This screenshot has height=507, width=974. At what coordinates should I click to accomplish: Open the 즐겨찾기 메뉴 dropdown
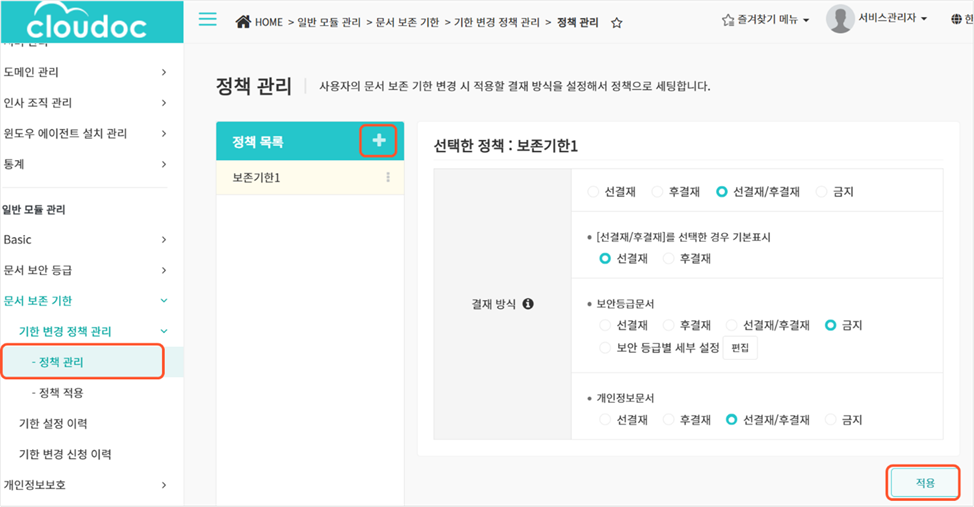pos(765,19)
